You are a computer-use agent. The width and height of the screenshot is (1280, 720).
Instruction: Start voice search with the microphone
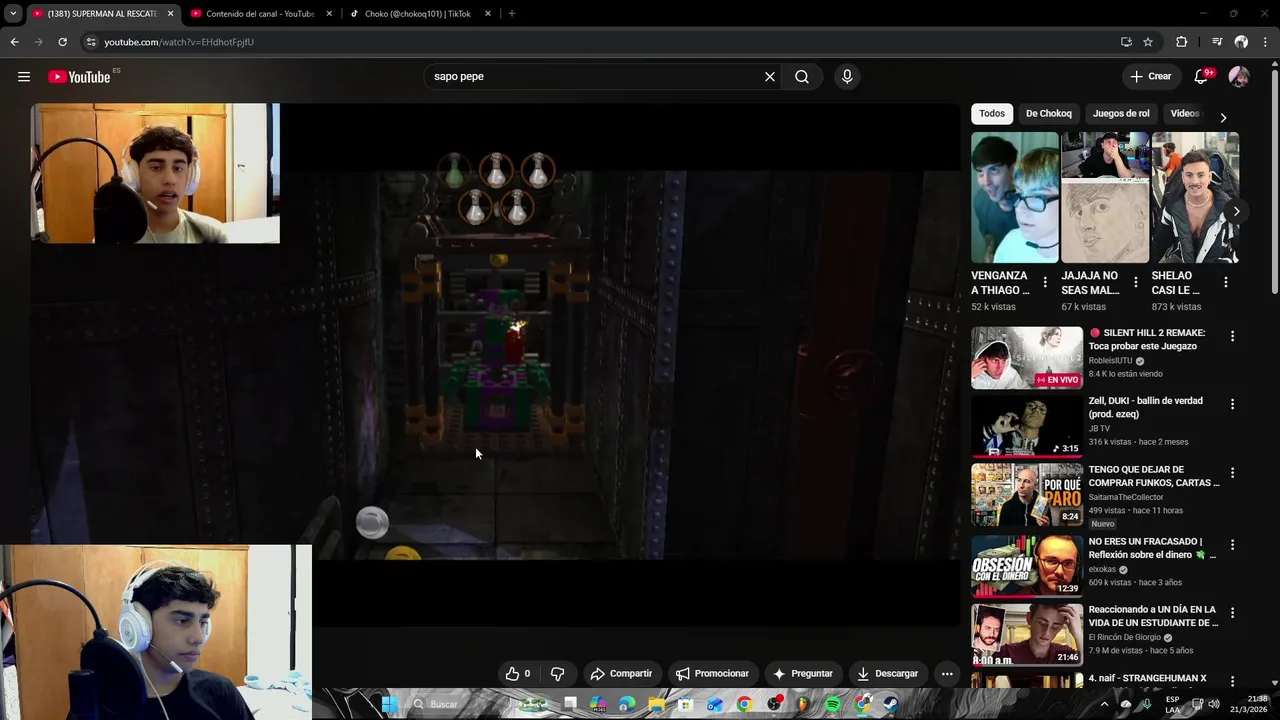tap(847, 77)
